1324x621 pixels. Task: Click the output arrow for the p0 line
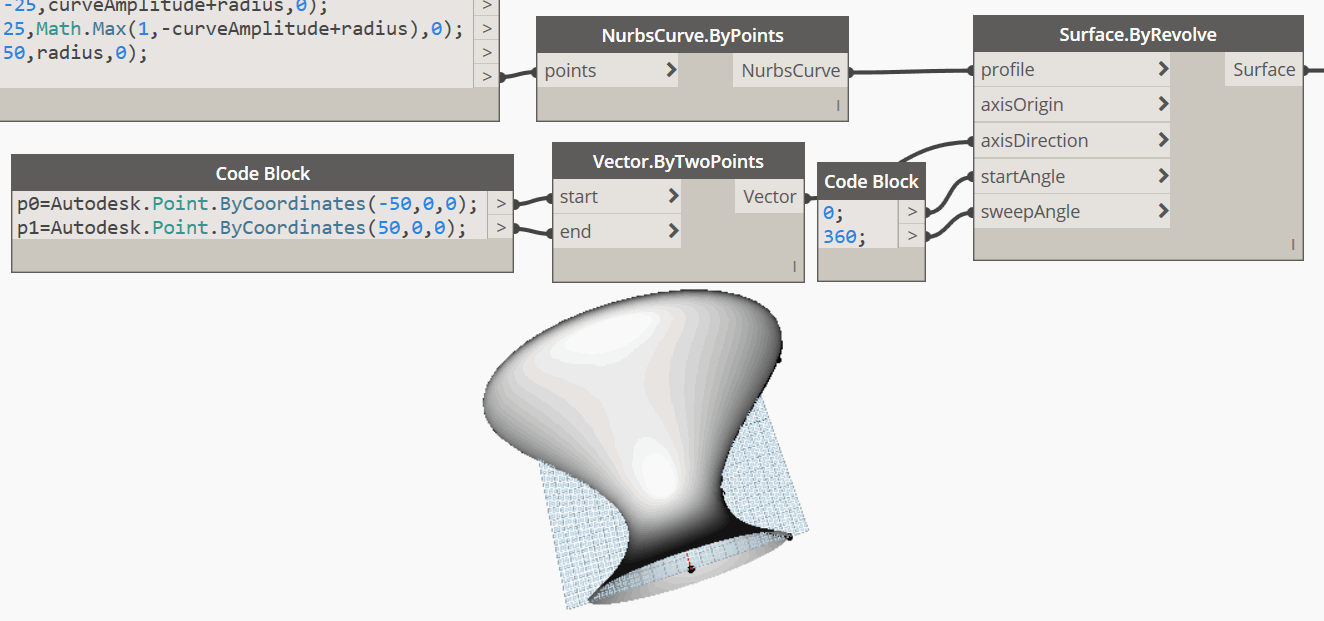501,204
